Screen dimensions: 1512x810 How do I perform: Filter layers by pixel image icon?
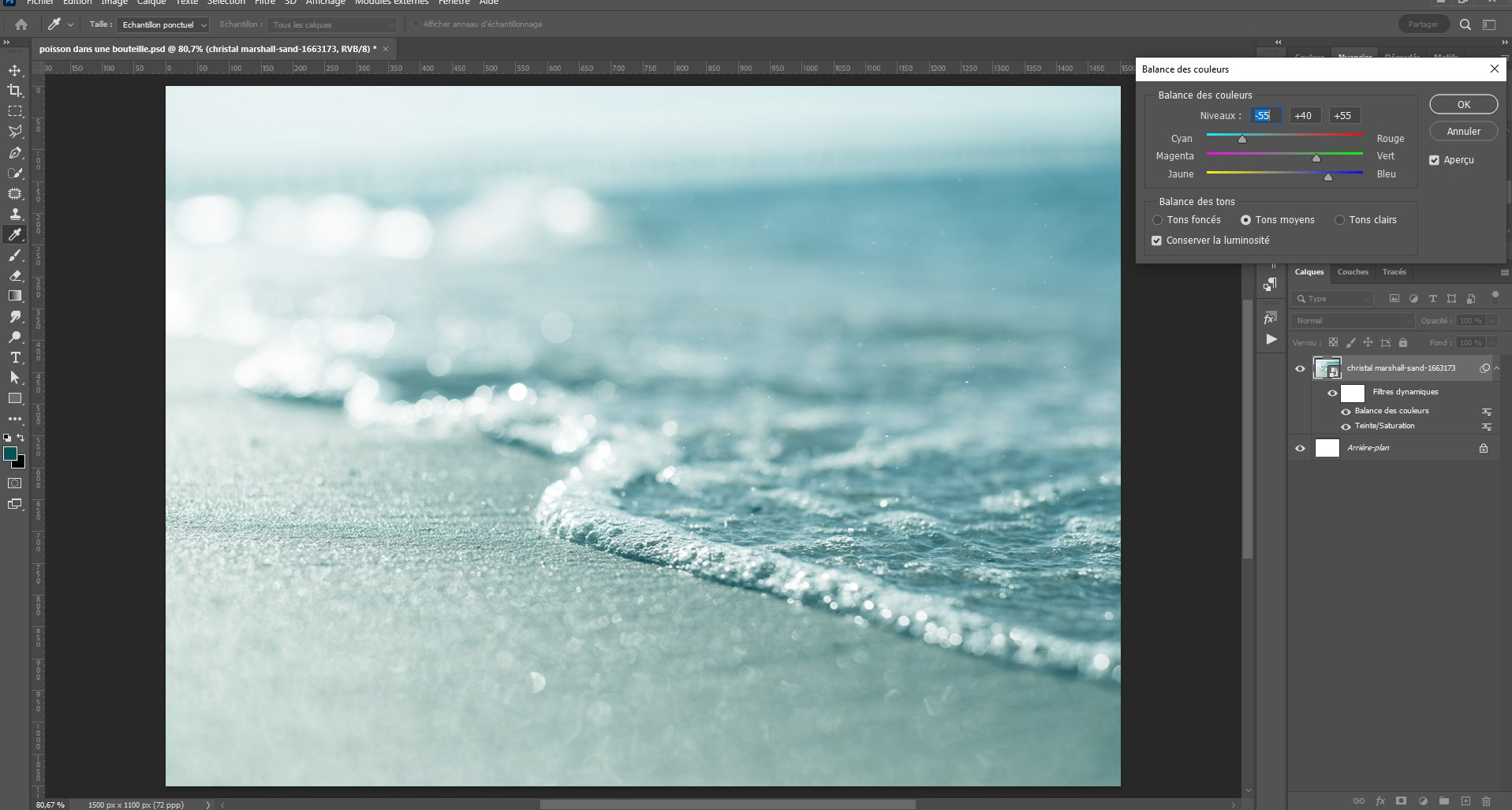click(1394, 299)
